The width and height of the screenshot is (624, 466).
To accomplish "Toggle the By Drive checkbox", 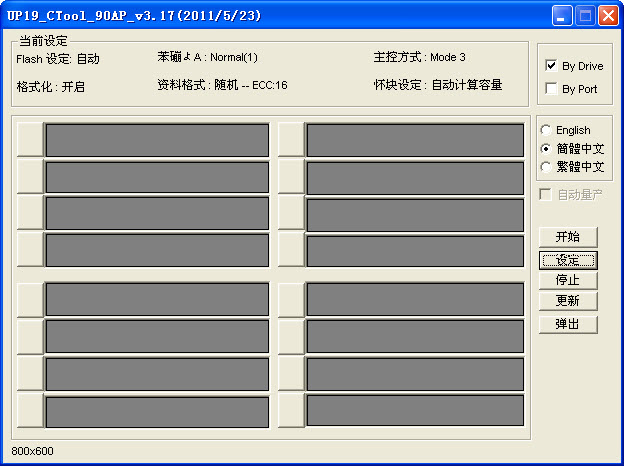I will pyautogui.click(x=551, y=66).
